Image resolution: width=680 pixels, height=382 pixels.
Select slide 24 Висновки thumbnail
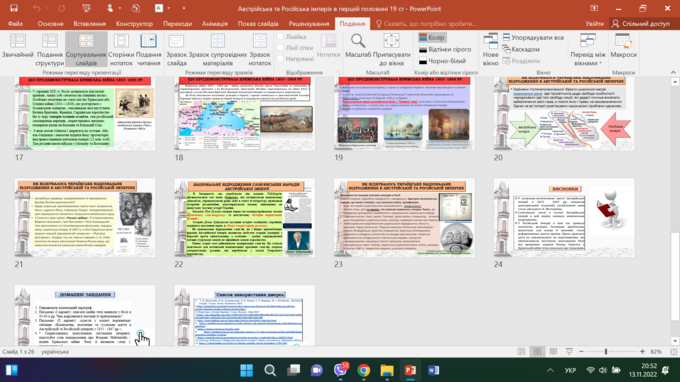[564, 218]
